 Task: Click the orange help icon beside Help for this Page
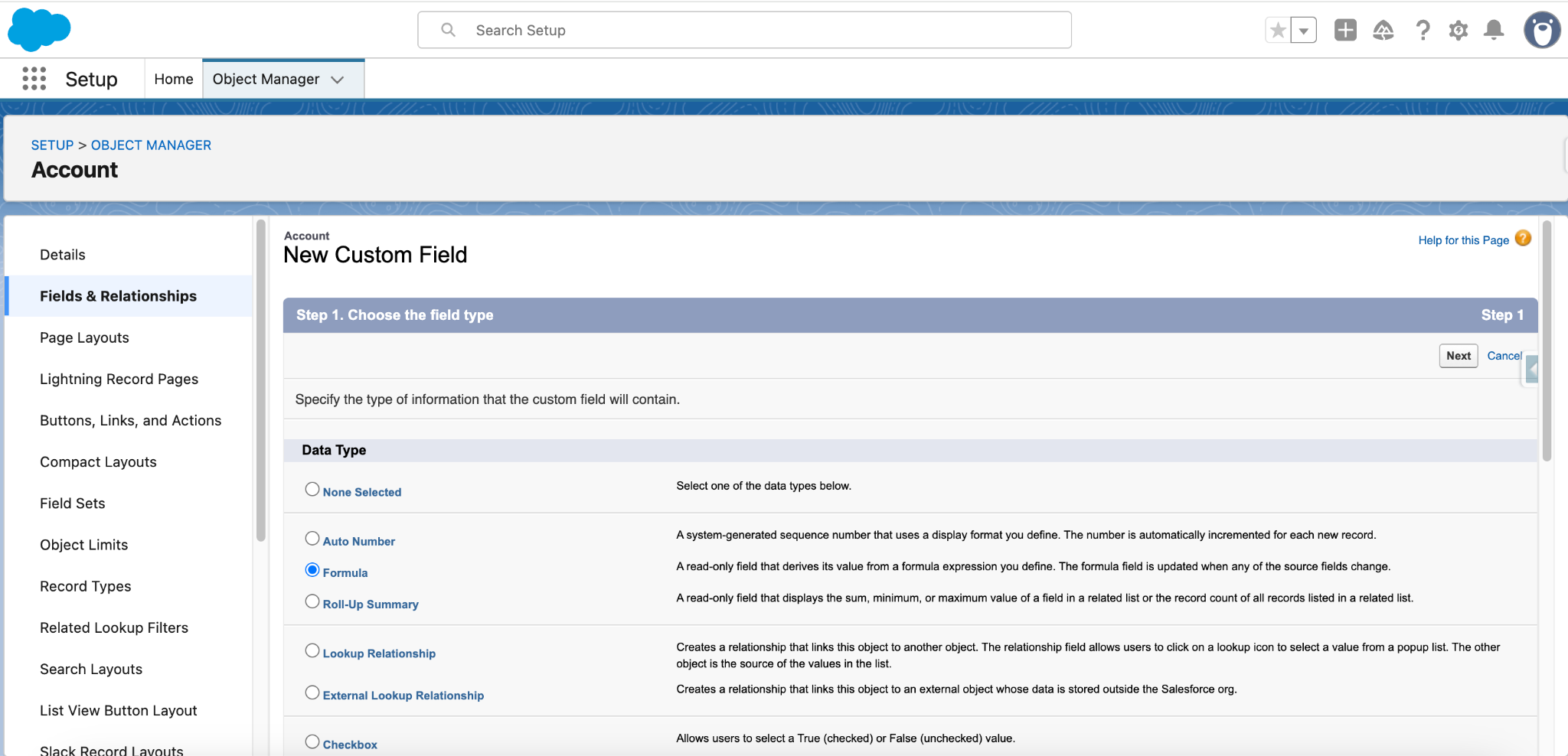coord(1524,239)
